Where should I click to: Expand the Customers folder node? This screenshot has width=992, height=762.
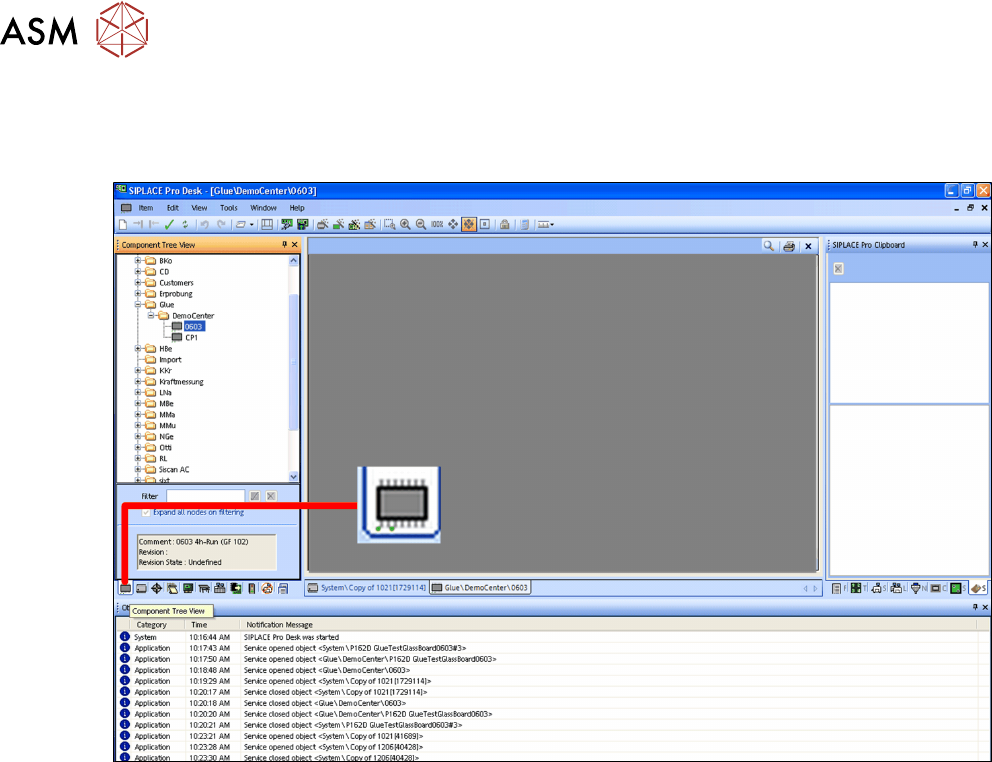pos(138,283)
